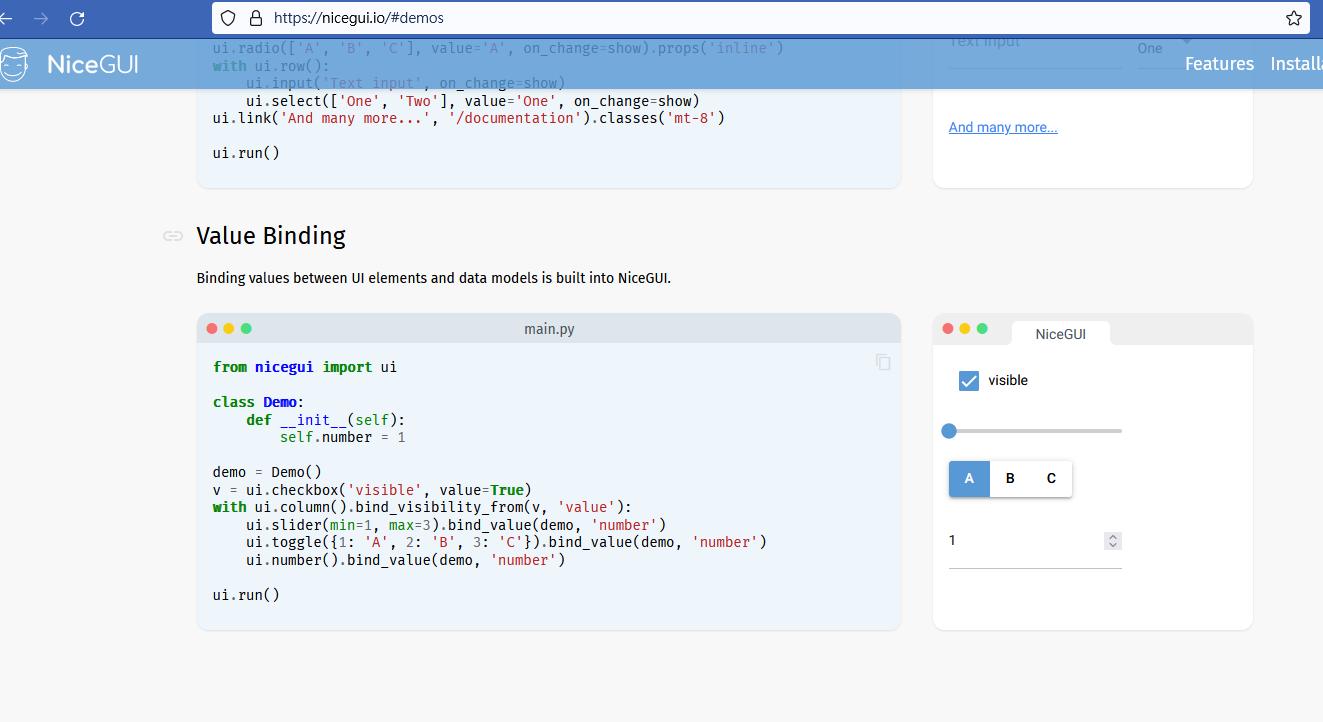The width and height of the screenshot is (1323, 722).
Task: Open the Features menu item
Action: coord(1219,64)
